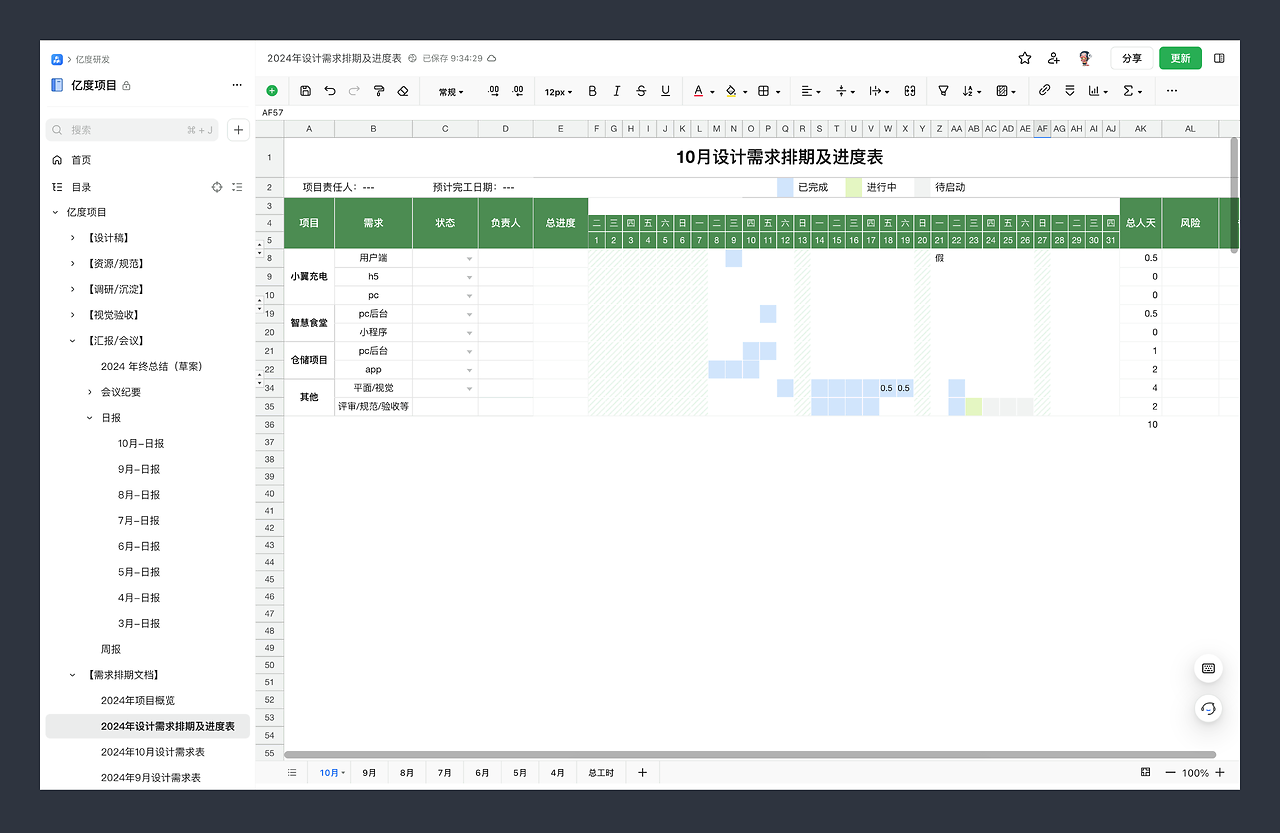
Task: Expand the 【资源/规范】 folder
Action: click(73, 263)
